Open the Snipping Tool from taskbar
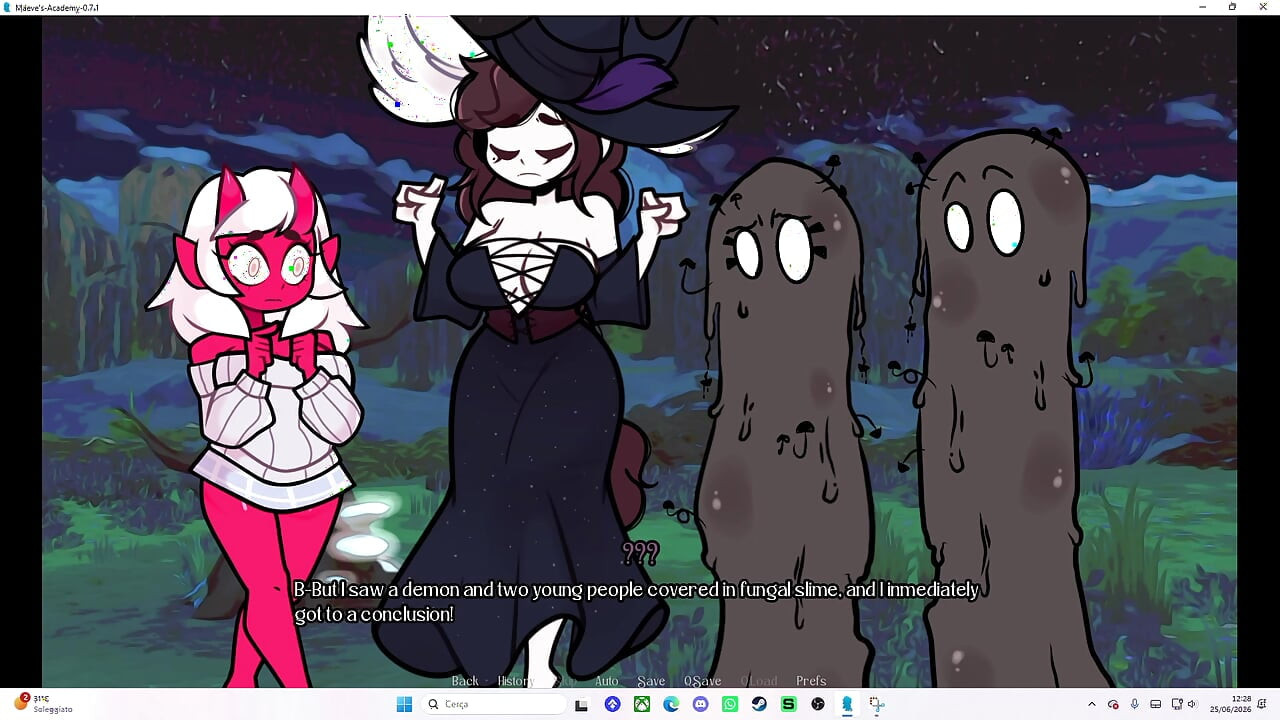 (877, 704)
